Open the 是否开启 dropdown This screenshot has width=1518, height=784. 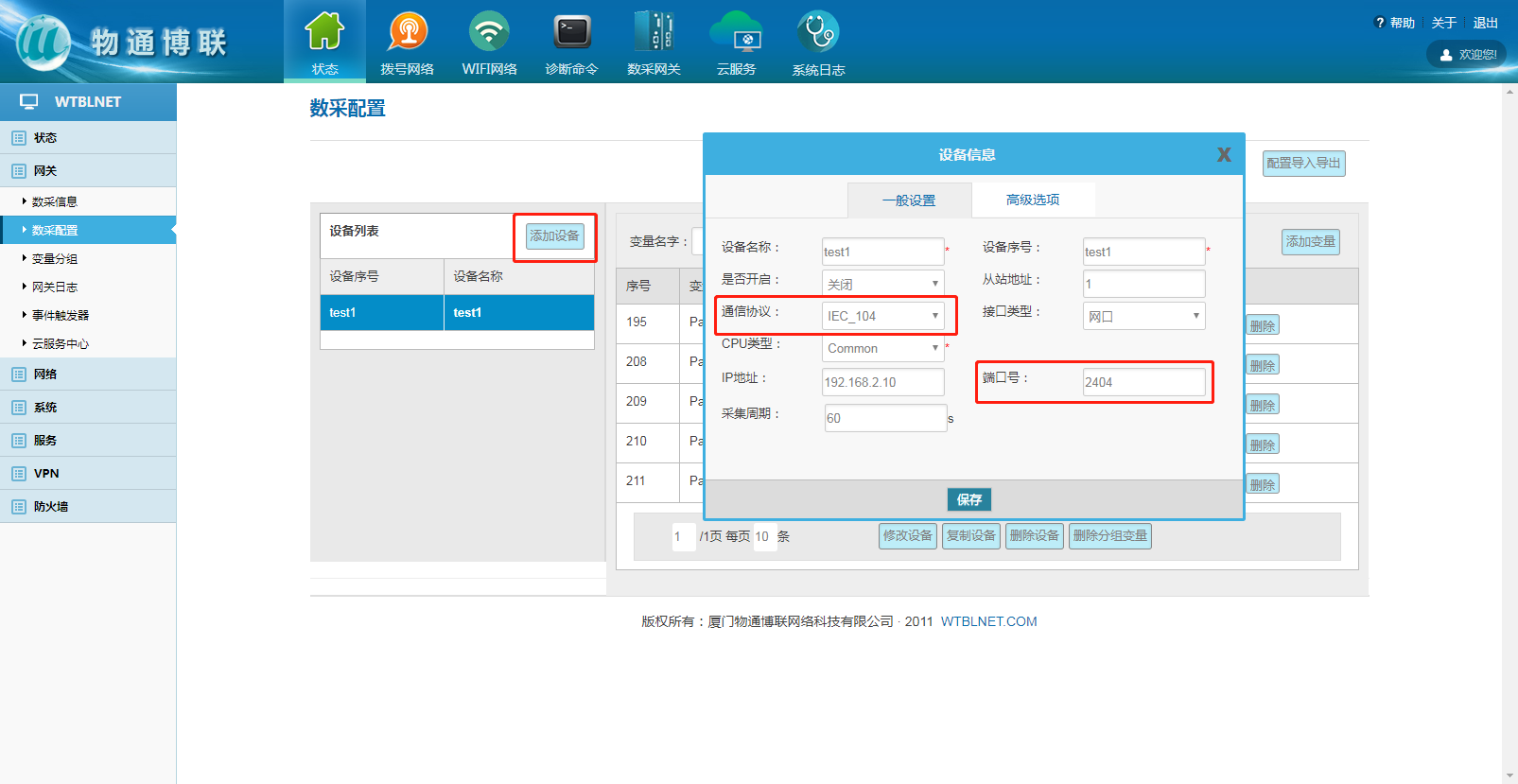[881, 284]
